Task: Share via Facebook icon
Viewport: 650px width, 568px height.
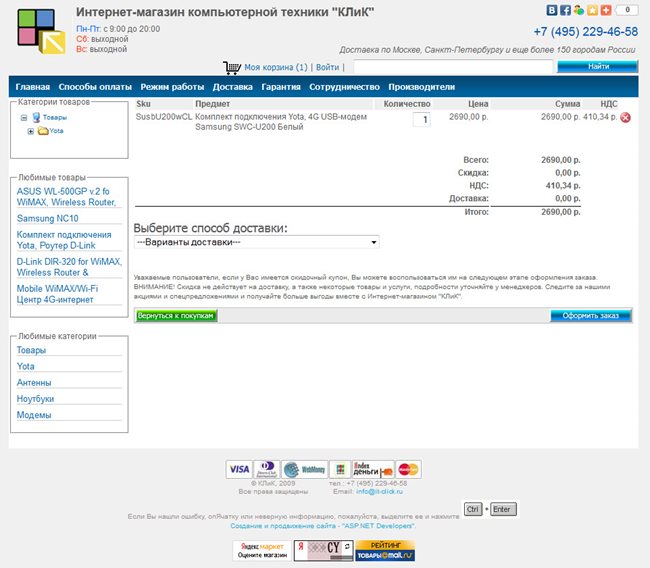Action: coord(565,10)
